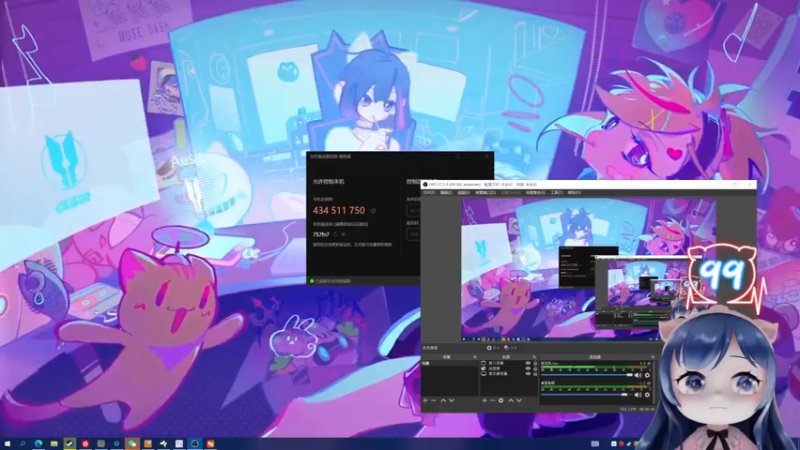Click the remote password input field
This screenshot has height=450, width=800.
click(413, 234)
